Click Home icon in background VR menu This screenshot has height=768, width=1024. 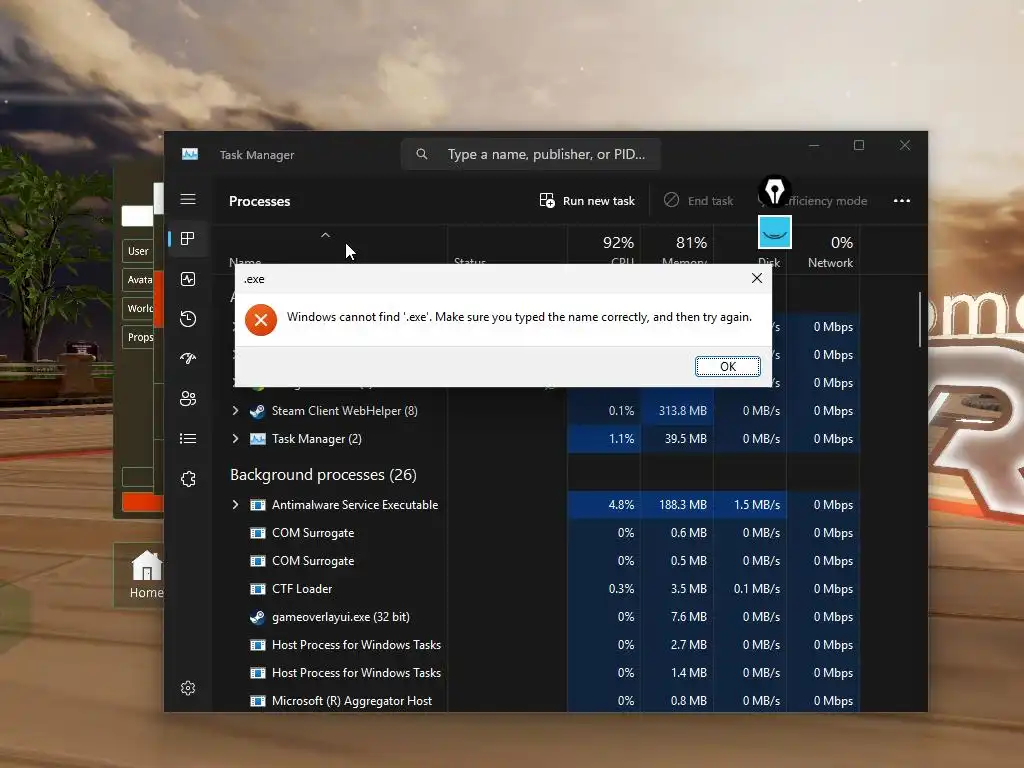[146, 566]
